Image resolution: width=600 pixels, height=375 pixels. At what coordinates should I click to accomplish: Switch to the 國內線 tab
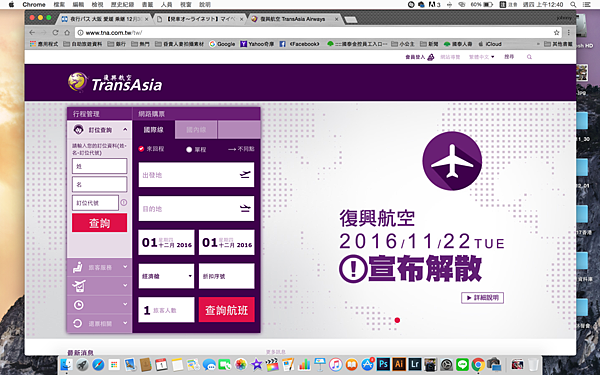pyautogui.click(x=196, y=130)
